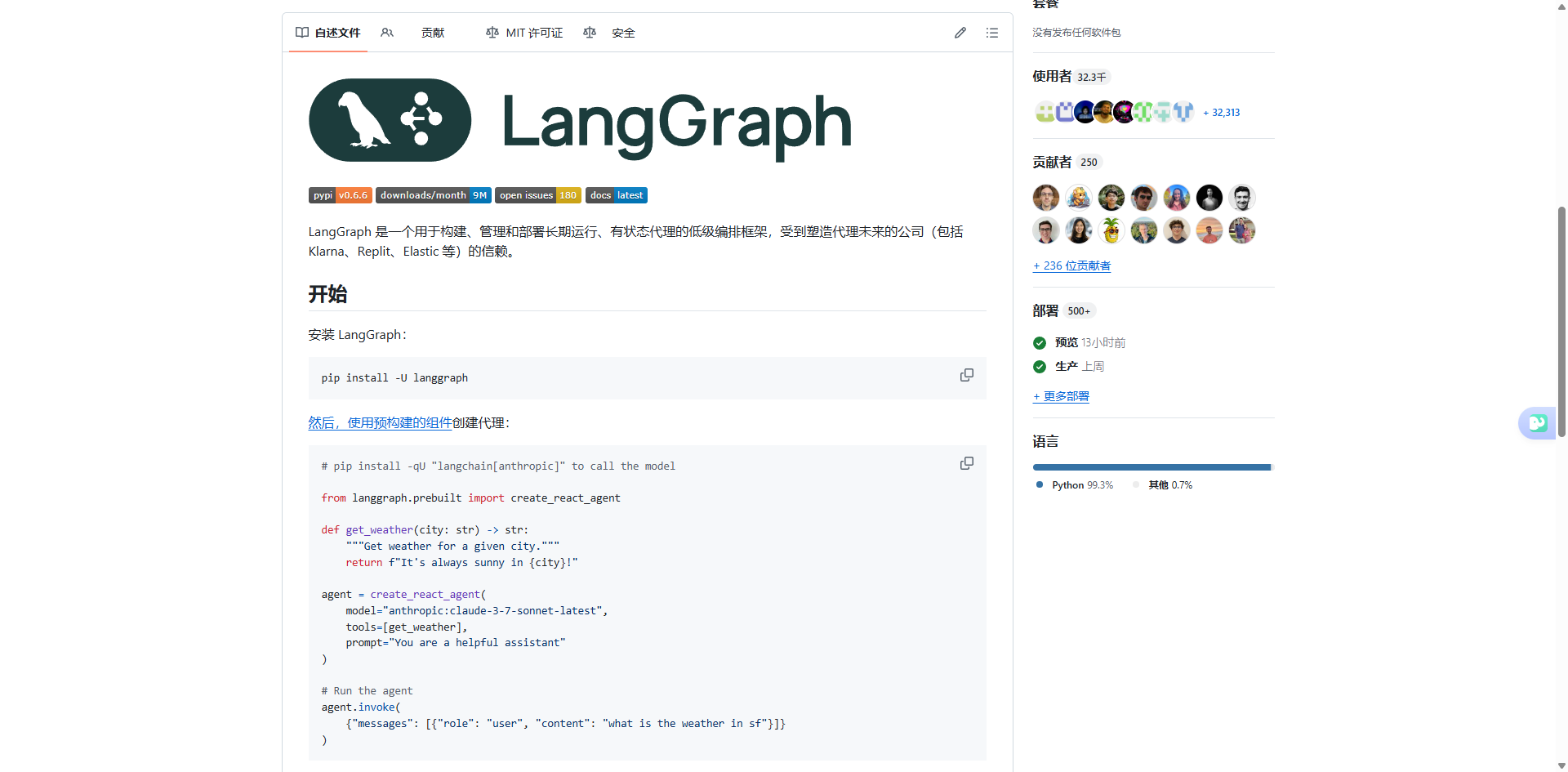
Task: Click the neon pink heart user avatar
Action: [x=1125, y=112]
